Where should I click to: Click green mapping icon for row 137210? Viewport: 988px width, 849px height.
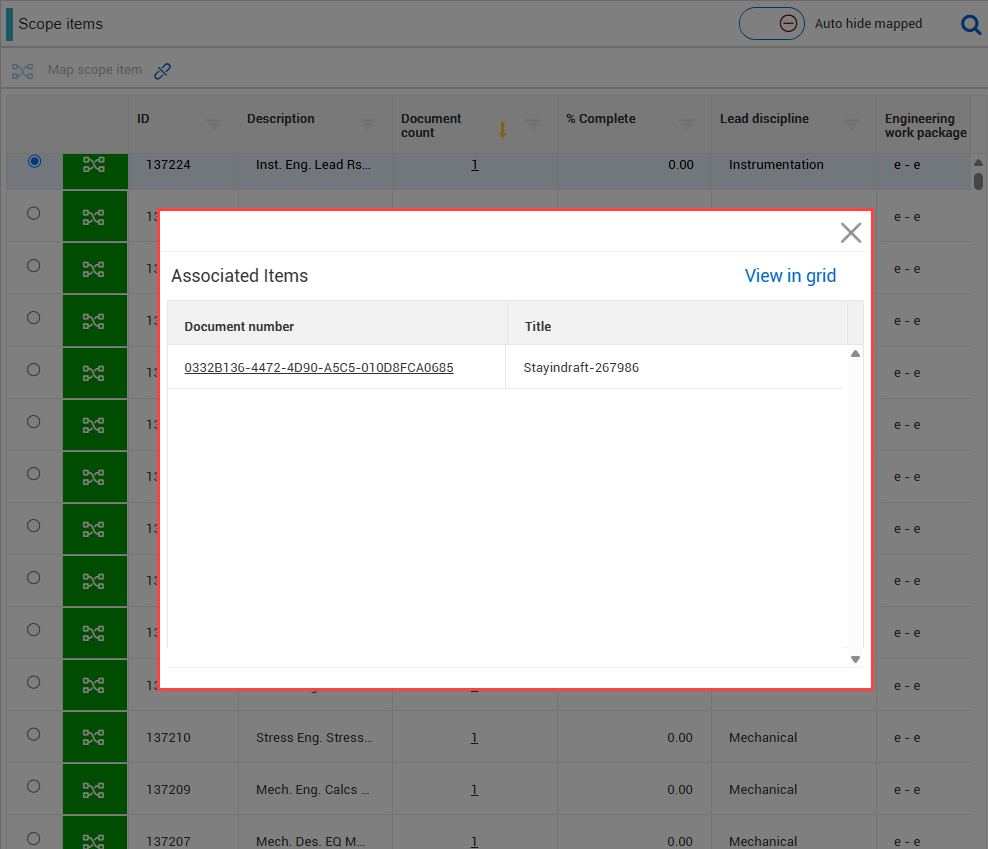pyautogui.click(x=94, y=738)
